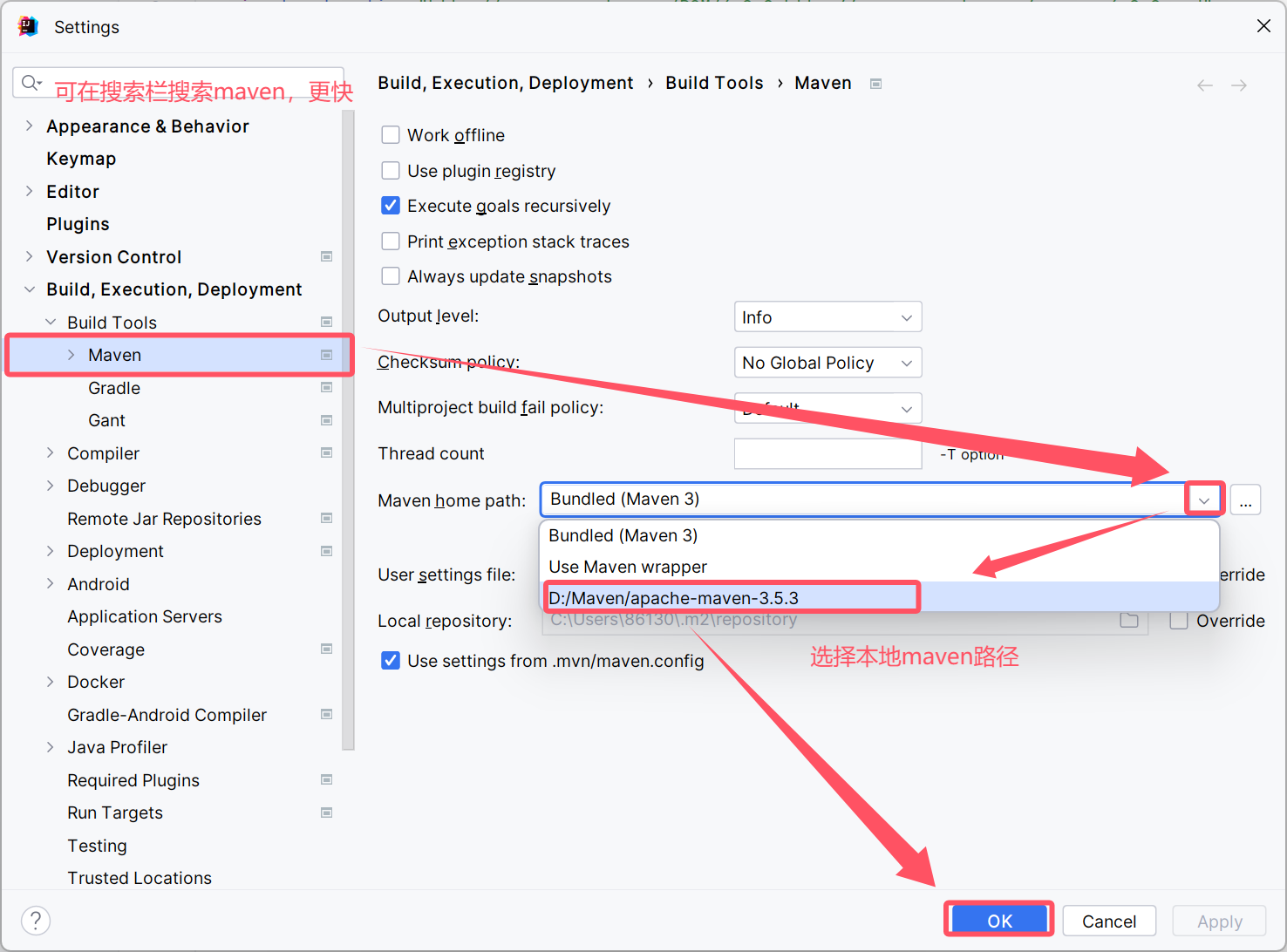Click the browse button for Maven home
This screenshot has height=952, width=1287.
point(1245,500)
